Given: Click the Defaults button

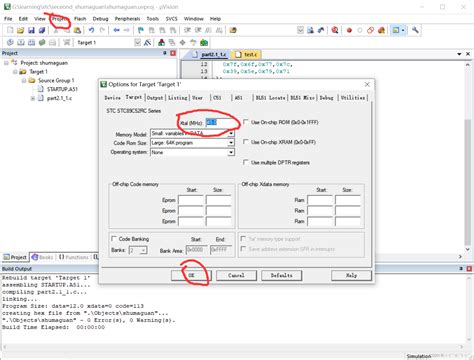Looking at the screenshot, I should pyautogui.click(x=282, y=275).
